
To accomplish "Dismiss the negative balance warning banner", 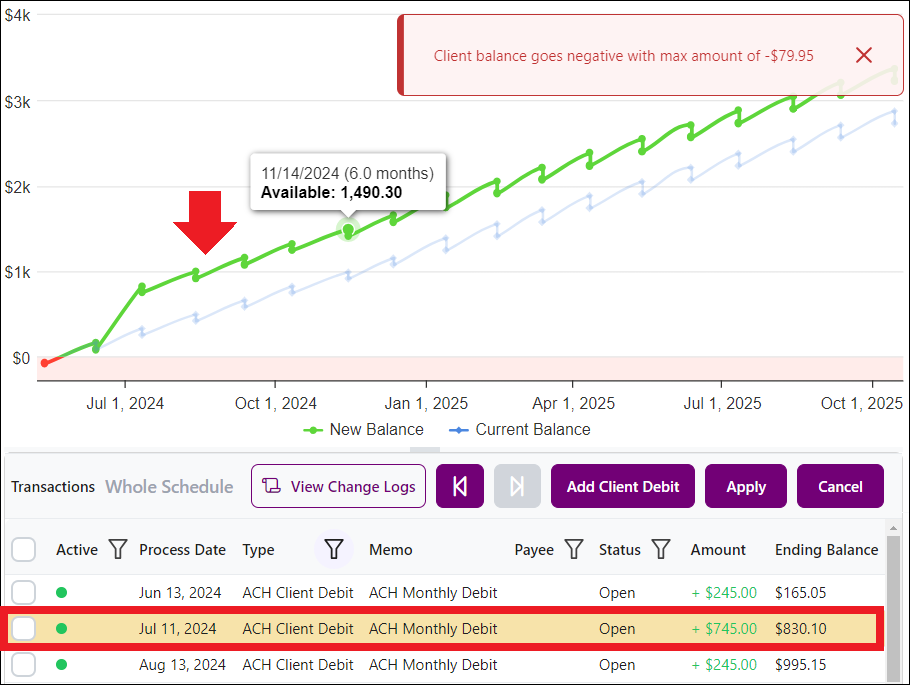I will click(863, 55).
